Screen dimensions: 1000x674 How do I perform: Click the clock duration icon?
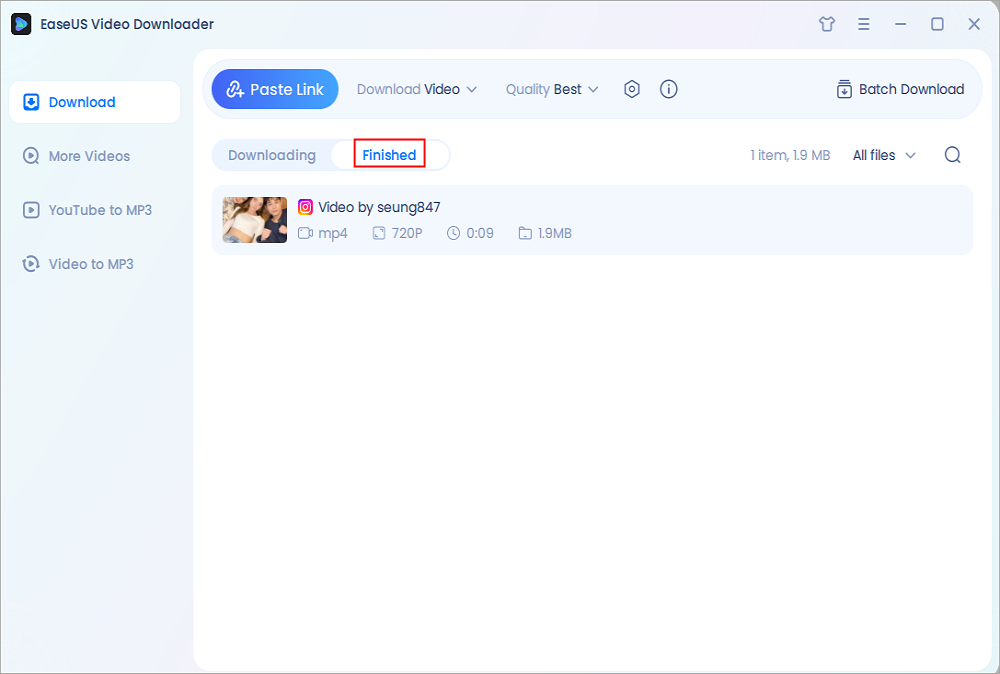453,233
